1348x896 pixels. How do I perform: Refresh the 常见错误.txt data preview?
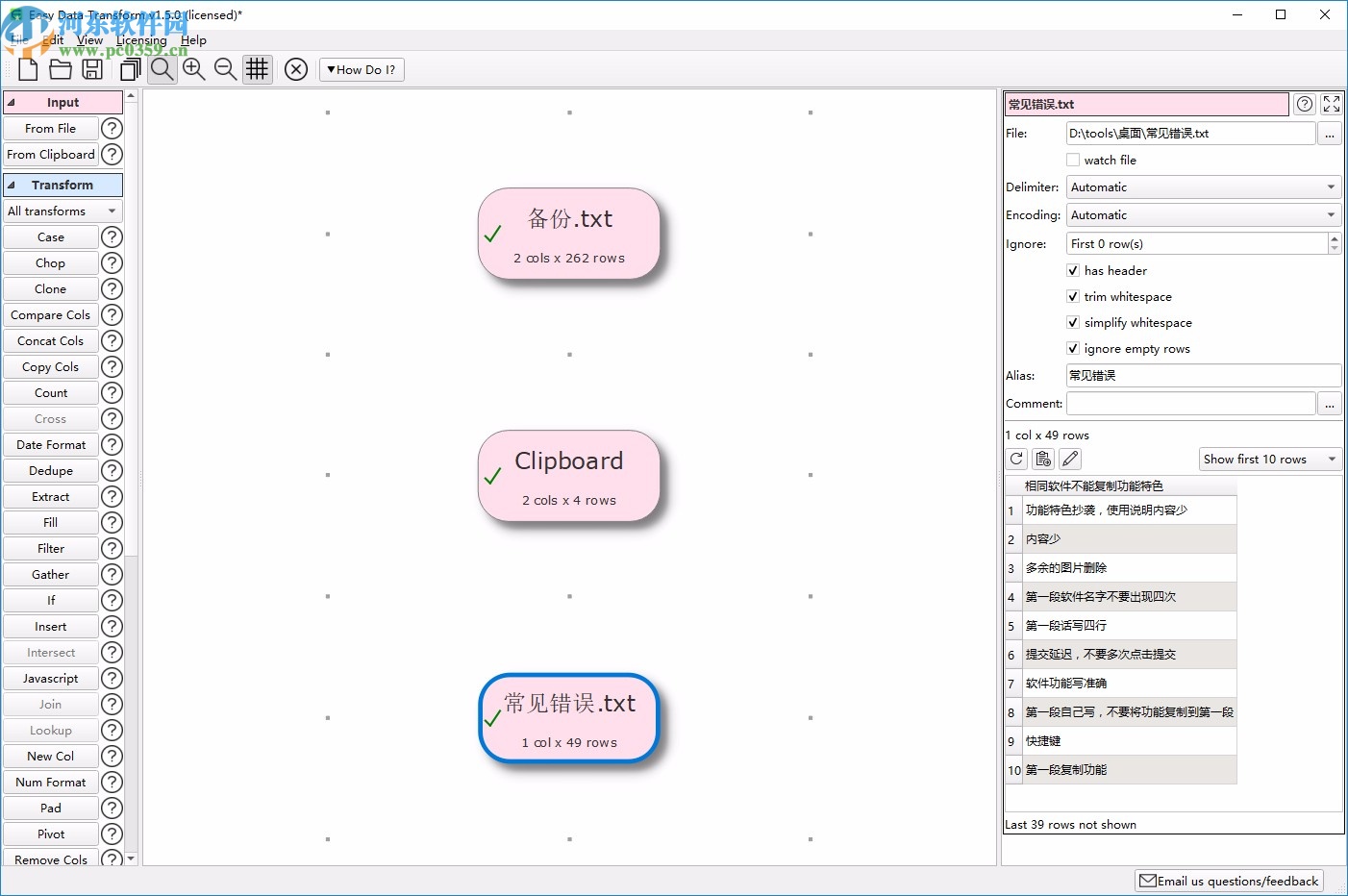(x=1016, y=459)
